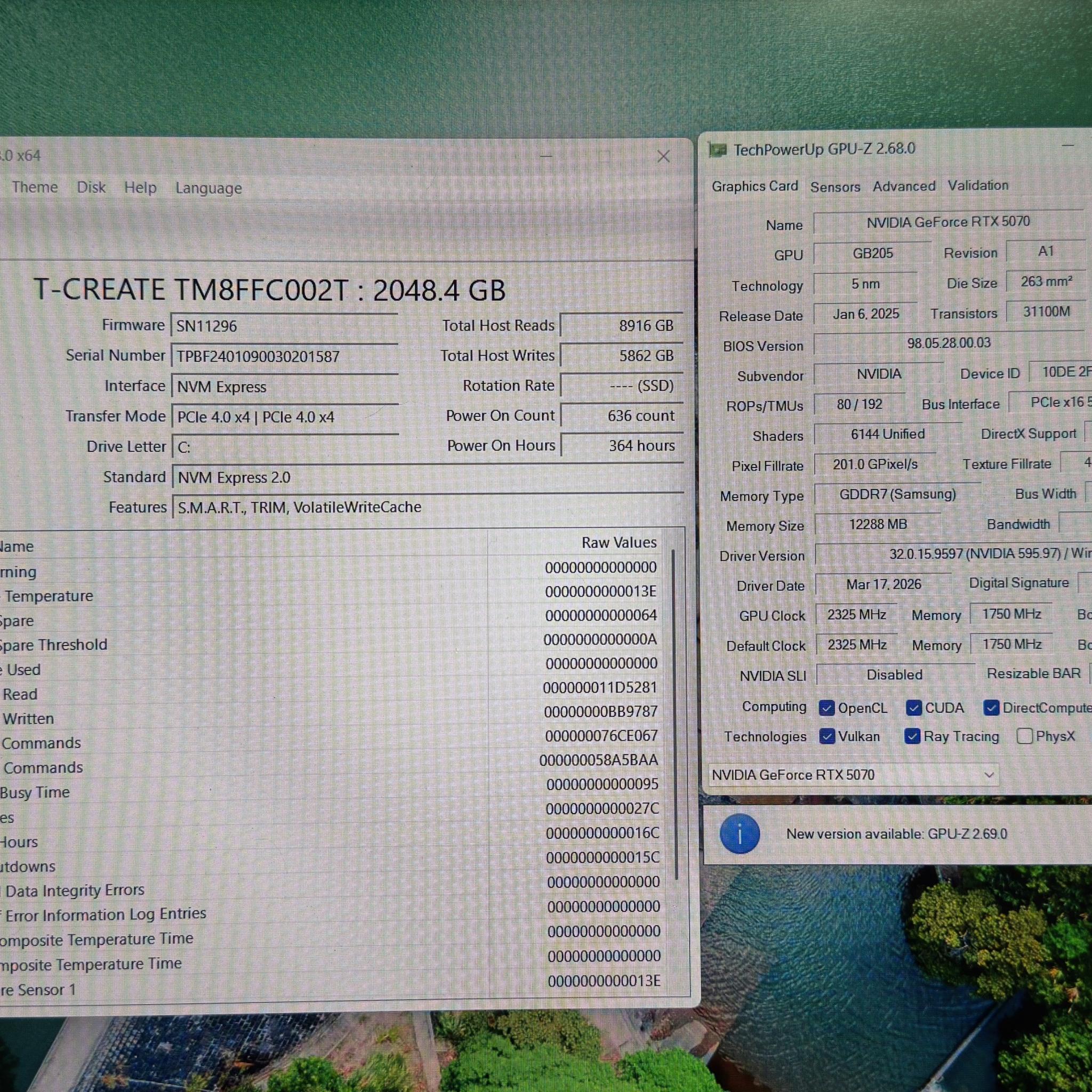This screenshot has width=1092, height=1092.
Task: Switch to the Validation tab in GPU-Z
Action: [978, 186]
